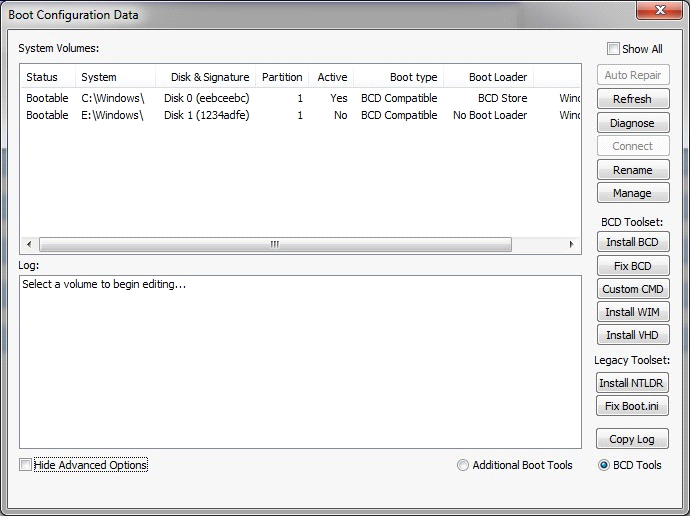
Task: Click the Disk & Signature column header
Action: [x=205, y=77]
